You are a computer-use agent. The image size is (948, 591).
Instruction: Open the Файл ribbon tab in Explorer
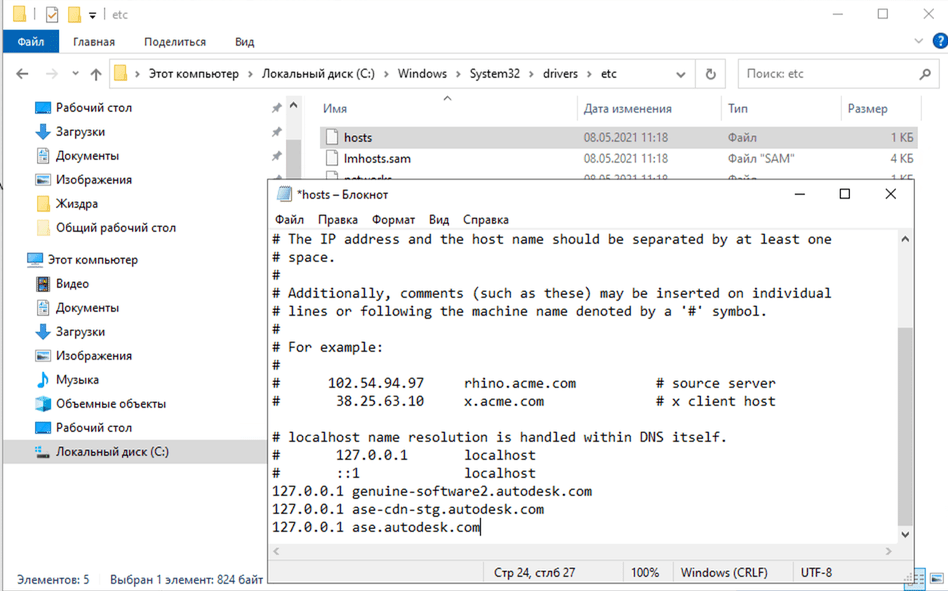(31, 42)
